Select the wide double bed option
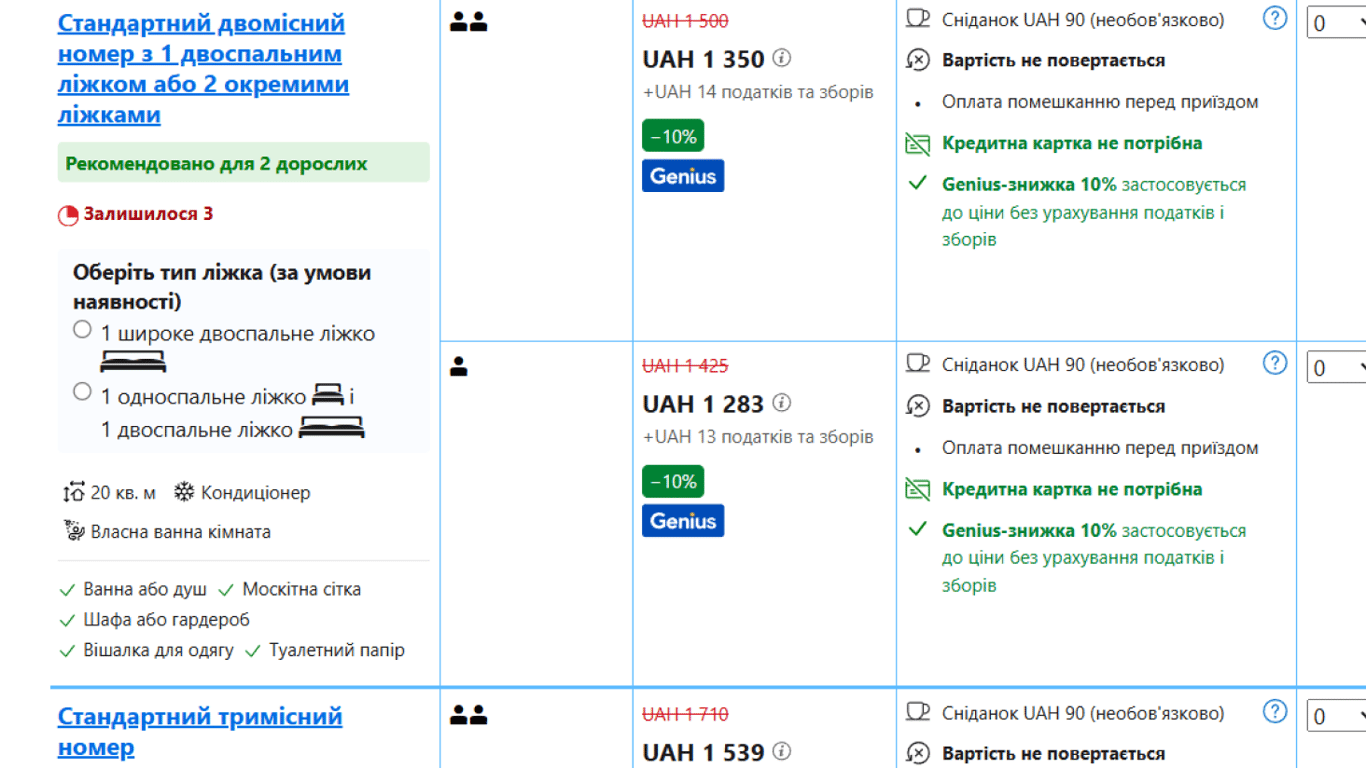 click(x=83, y=330)
